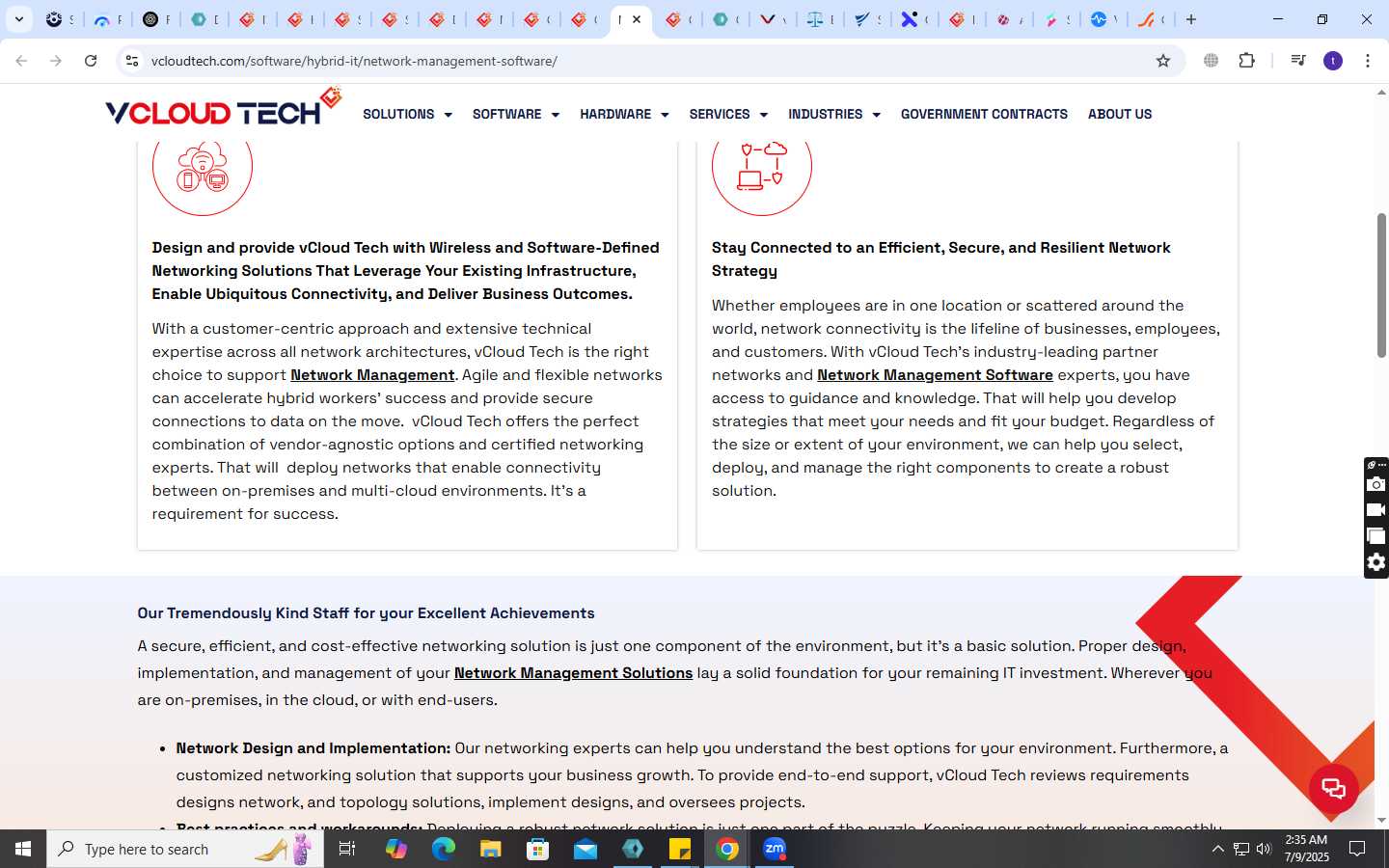This screenshot has width=1389, height=868.
Task: Follow the Network Management Software link
Action: (x=935, y=375)
